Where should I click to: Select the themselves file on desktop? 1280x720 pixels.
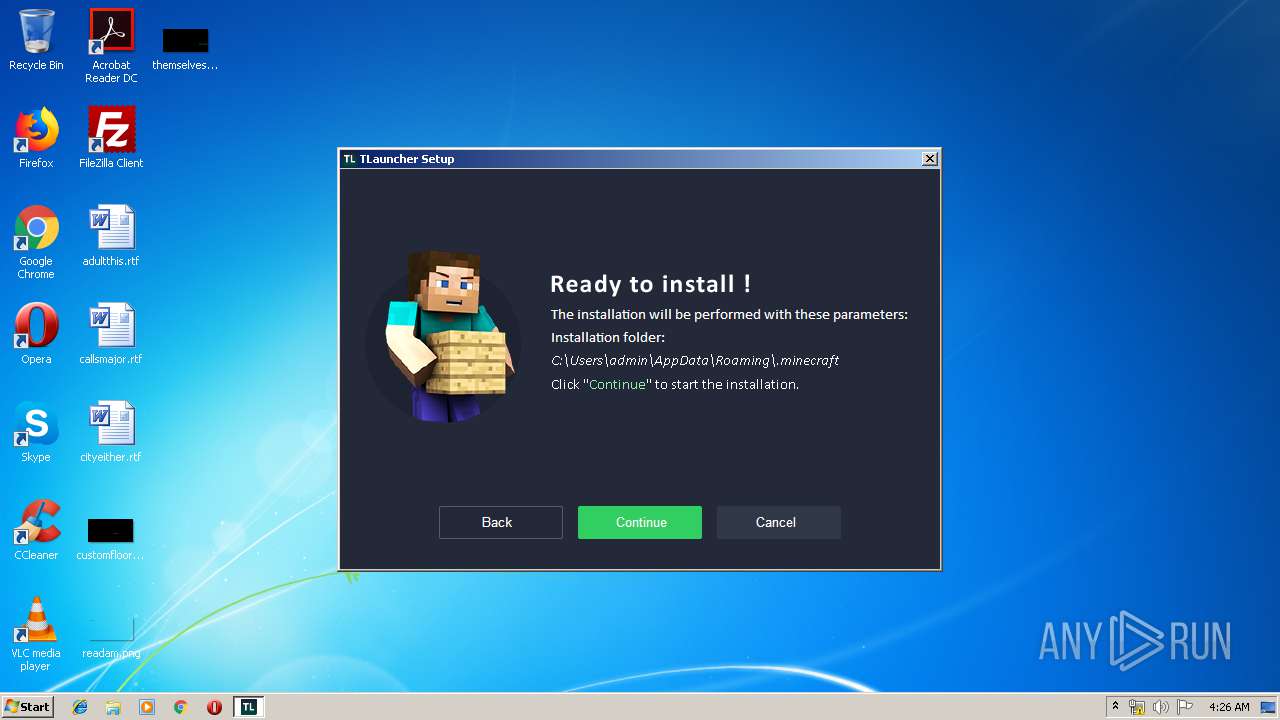(185, 48)
